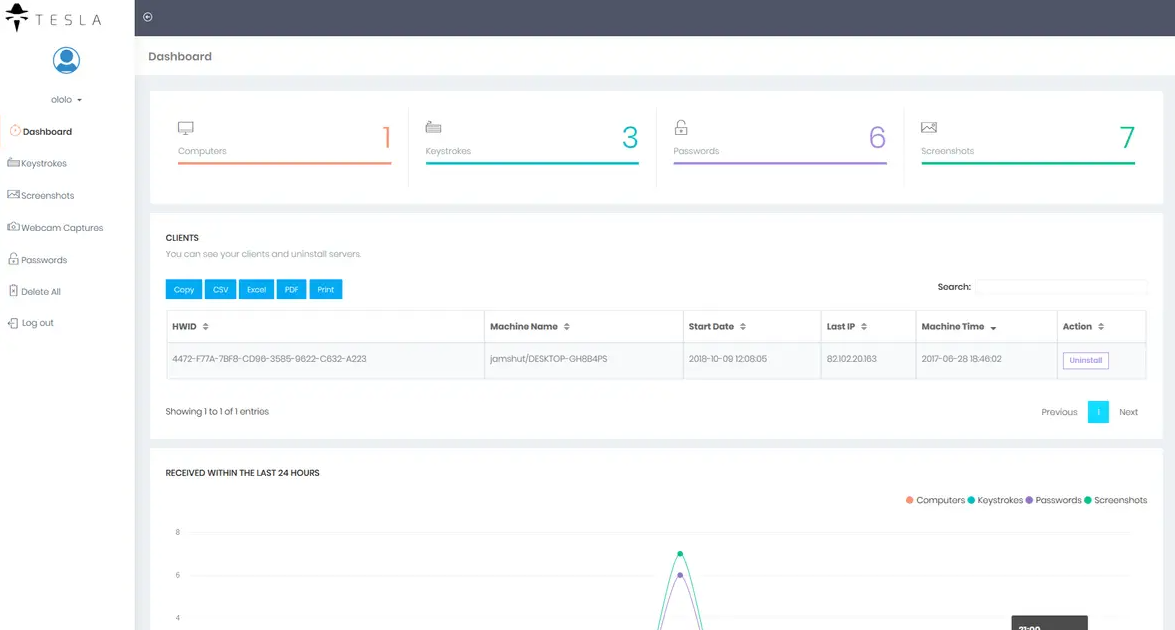Screen dimensions: 1175x630
Task: Open Screenshots in the sidebar
Action: tap(47, 196)
